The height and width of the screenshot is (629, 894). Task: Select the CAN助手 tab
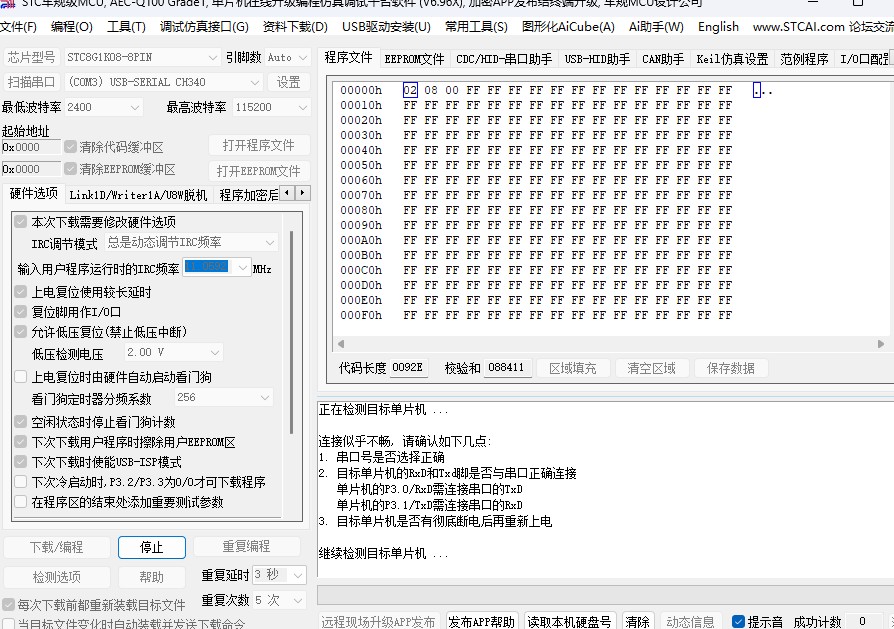click(663, 59)
